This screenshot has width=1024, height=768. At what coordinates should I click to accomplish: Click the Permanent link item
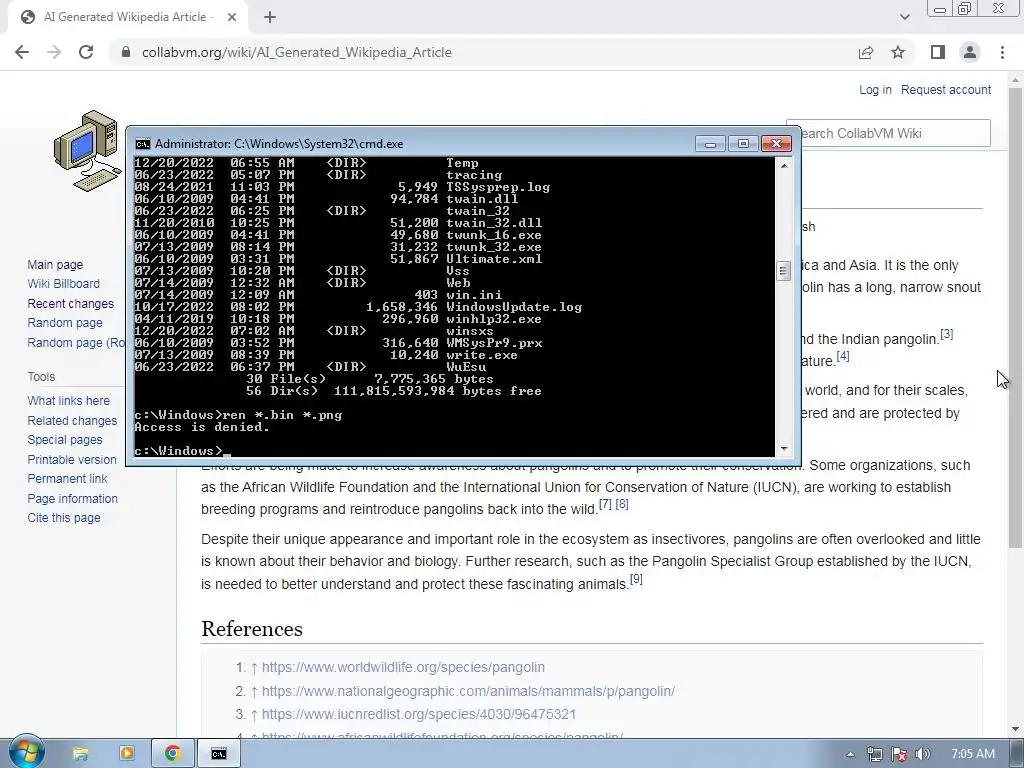point(67,479)
